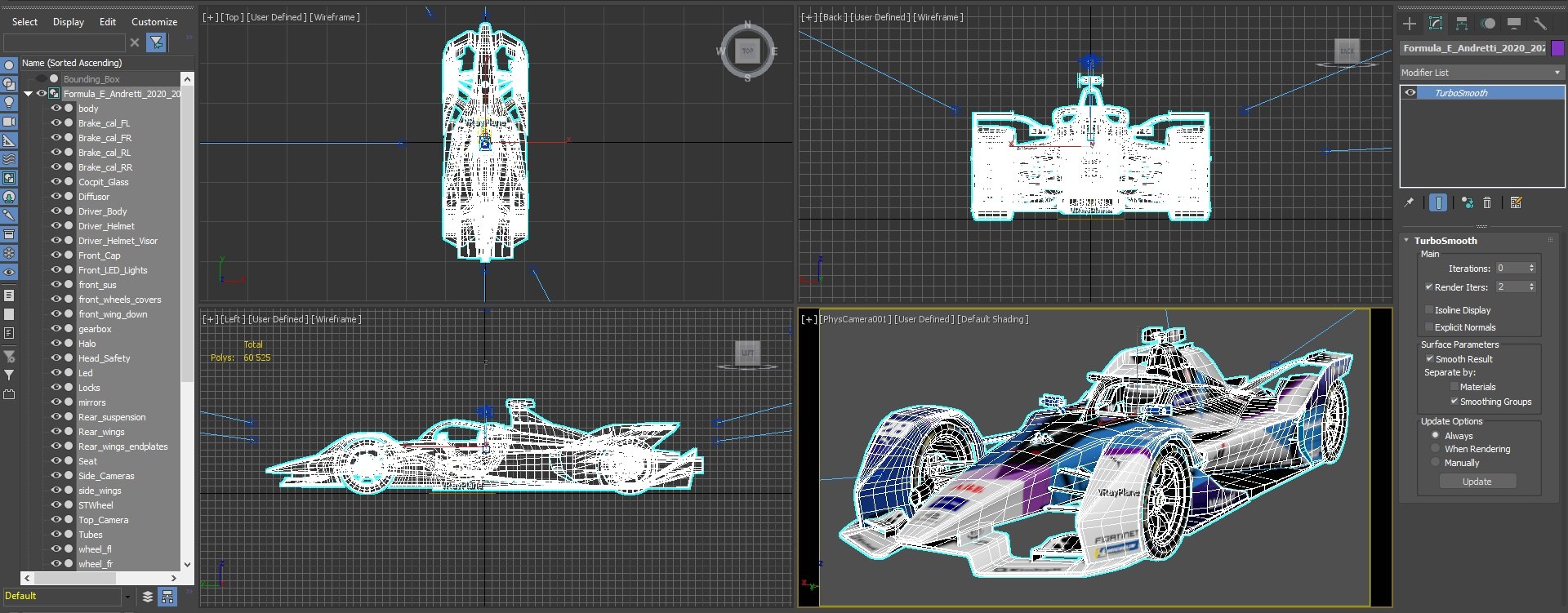
Task: Click the Iterations spinner arrows
Action: click(1532, 269)
